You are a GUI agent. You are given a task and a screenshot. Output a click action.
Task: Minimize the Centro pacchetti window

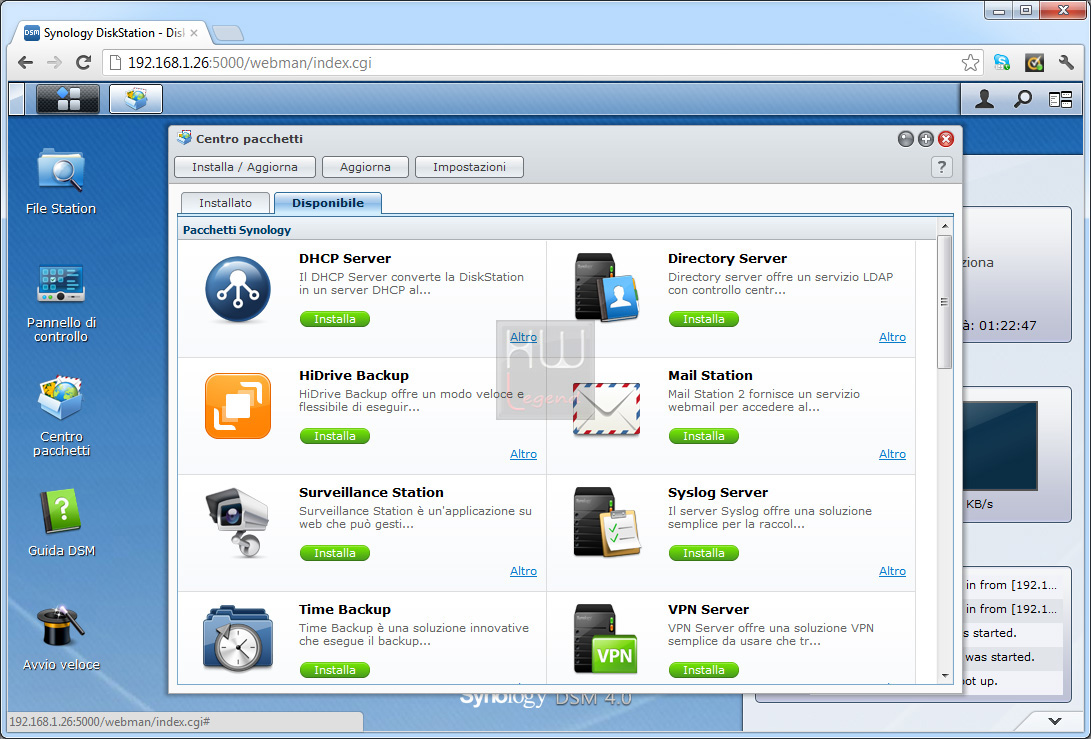905,139
